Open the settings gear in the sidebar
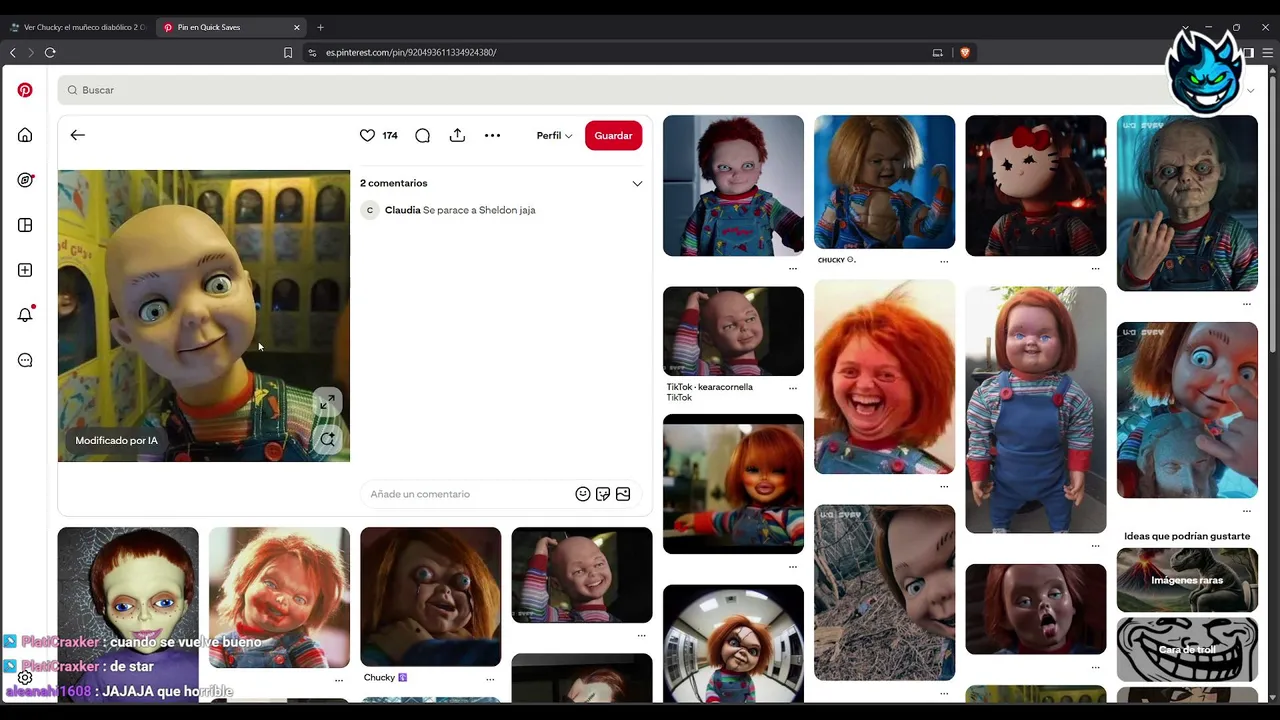The image size is (1280, 720). click(25, 678)
